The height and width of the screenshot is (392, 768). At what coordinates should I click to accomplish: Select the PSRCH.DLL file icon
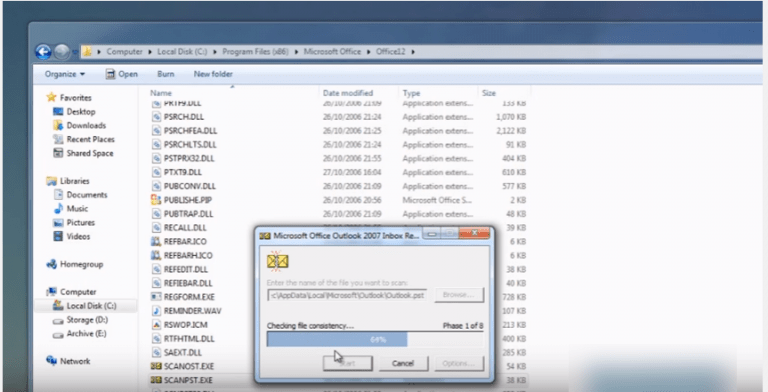point(156,117)
